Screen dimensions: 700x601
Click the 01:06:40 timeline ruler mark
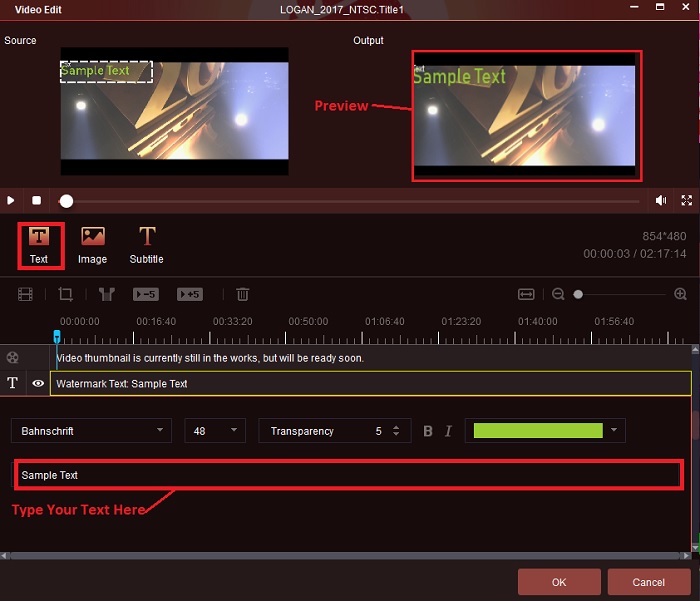pos(385,321)
